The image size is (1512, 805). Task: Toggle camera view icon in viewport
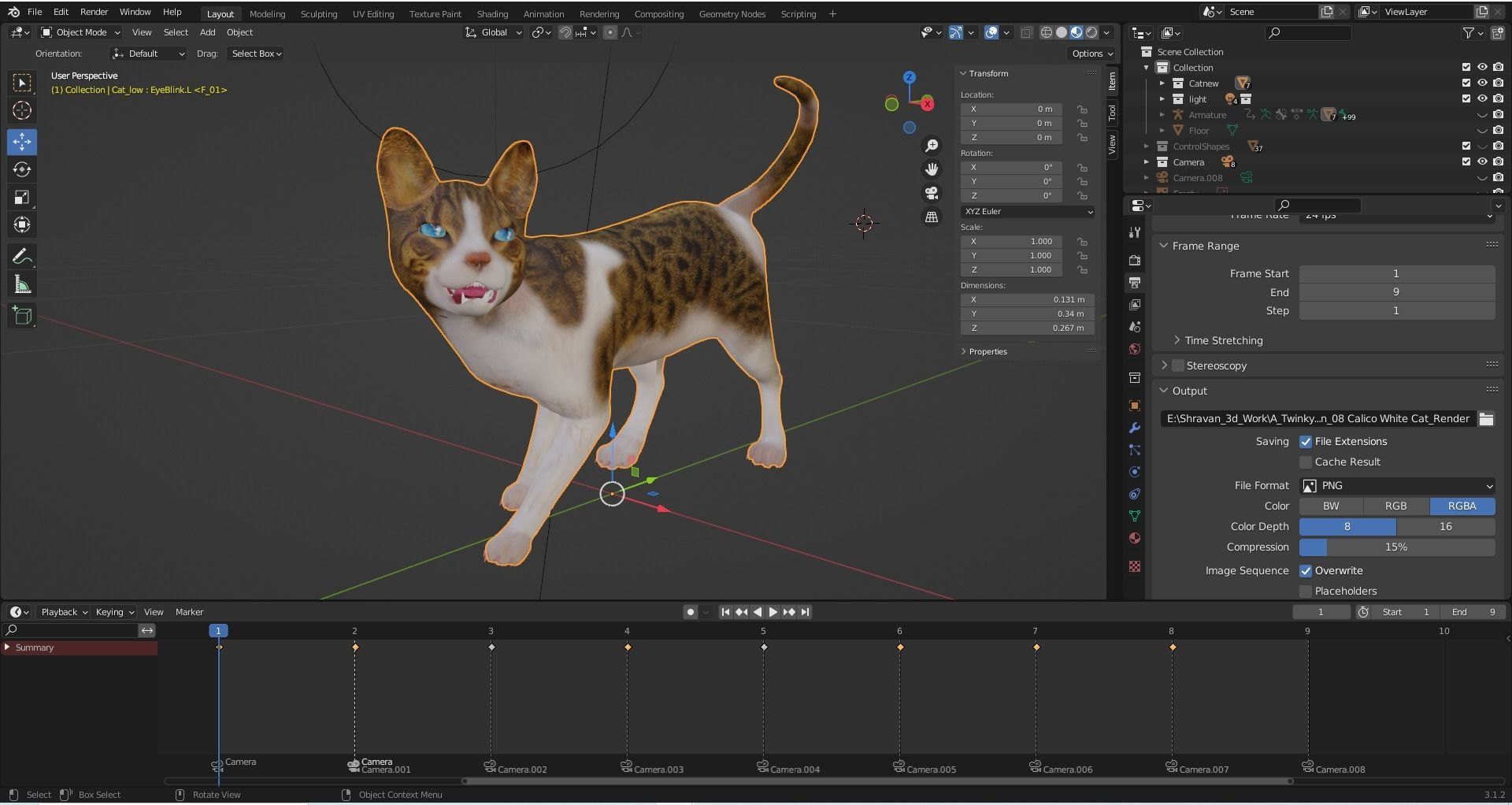[932, 193]
